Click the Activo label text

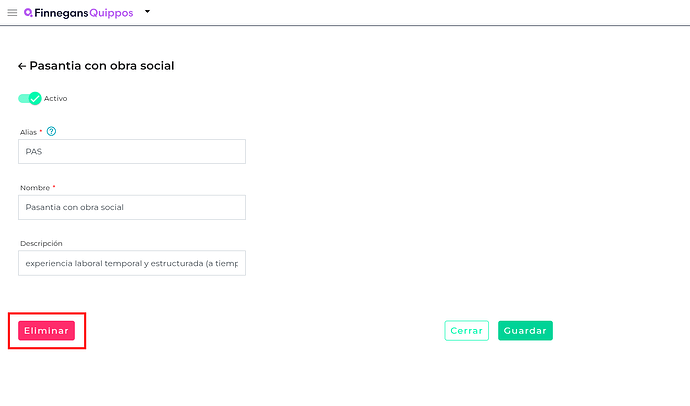pyautogui.click(x=56, y=98)
